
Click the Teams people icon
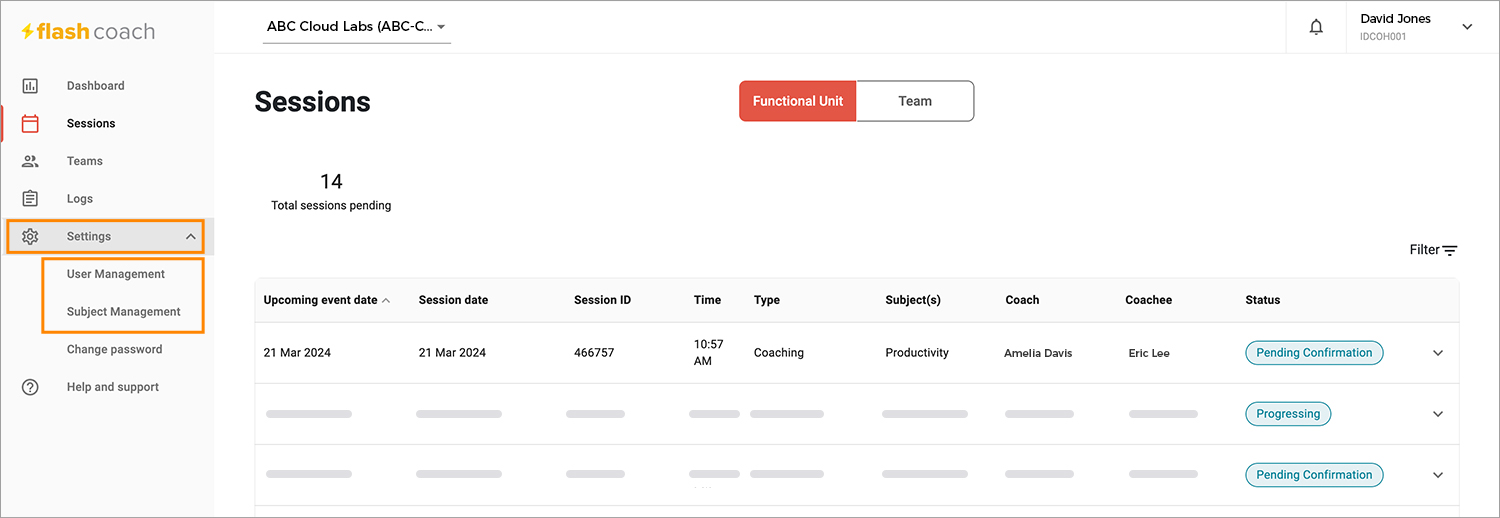(x=30, y=161)
